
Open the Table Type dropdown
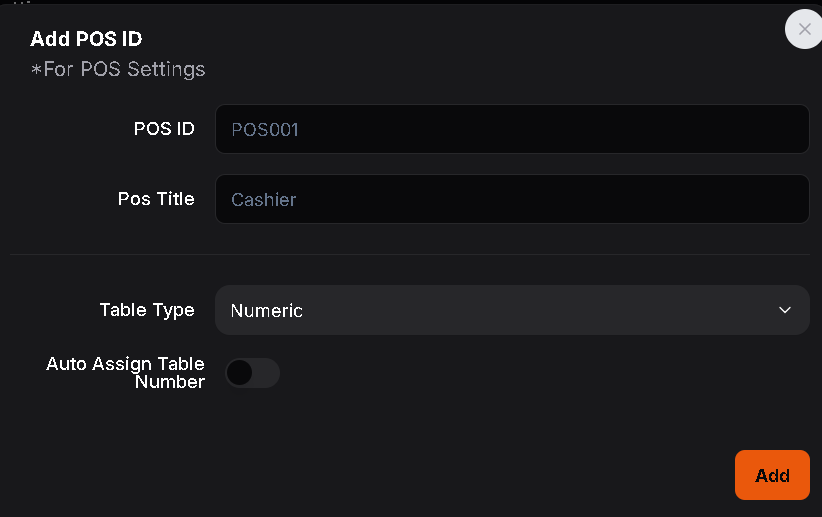click(x=512, y=310)
